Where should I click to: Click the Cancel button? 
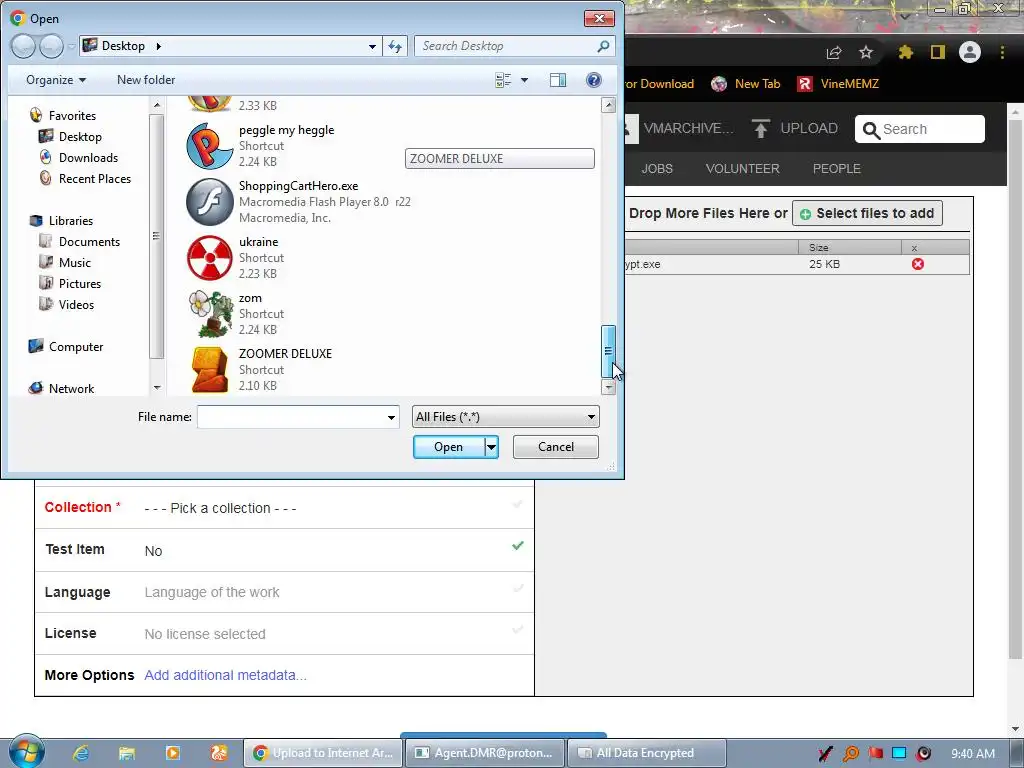pos(556,447)
